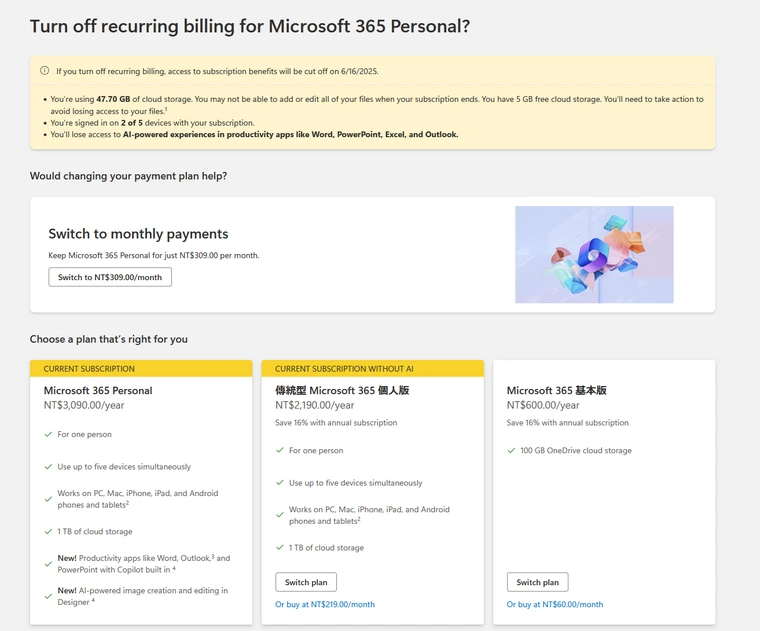Screen dimensions: 760x631
Task: Click the checkmark beside Productivity apps with Copilot
Action: pyautogui.click(x=48, y=564)
